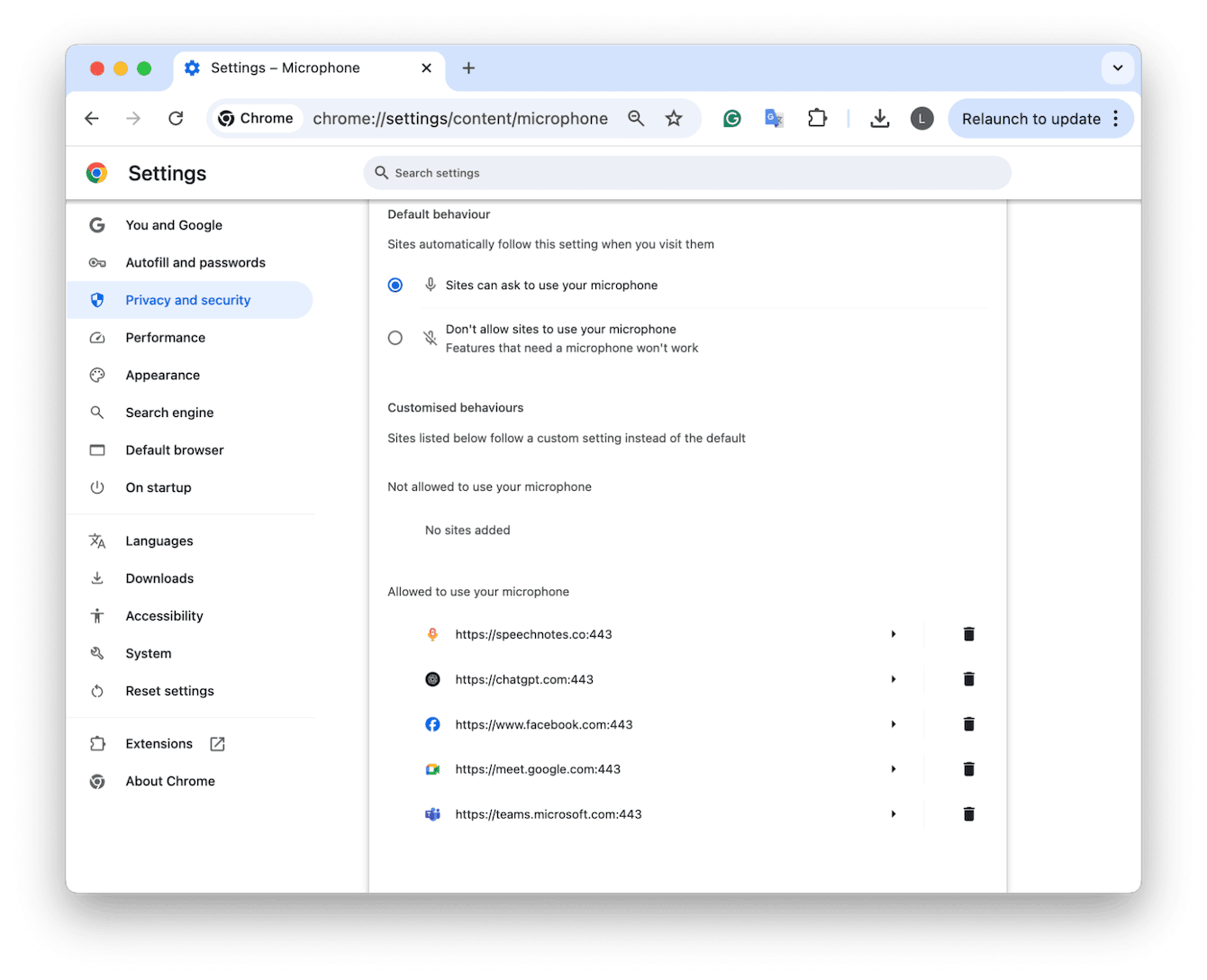Reload the settings page

click(176, 118)
